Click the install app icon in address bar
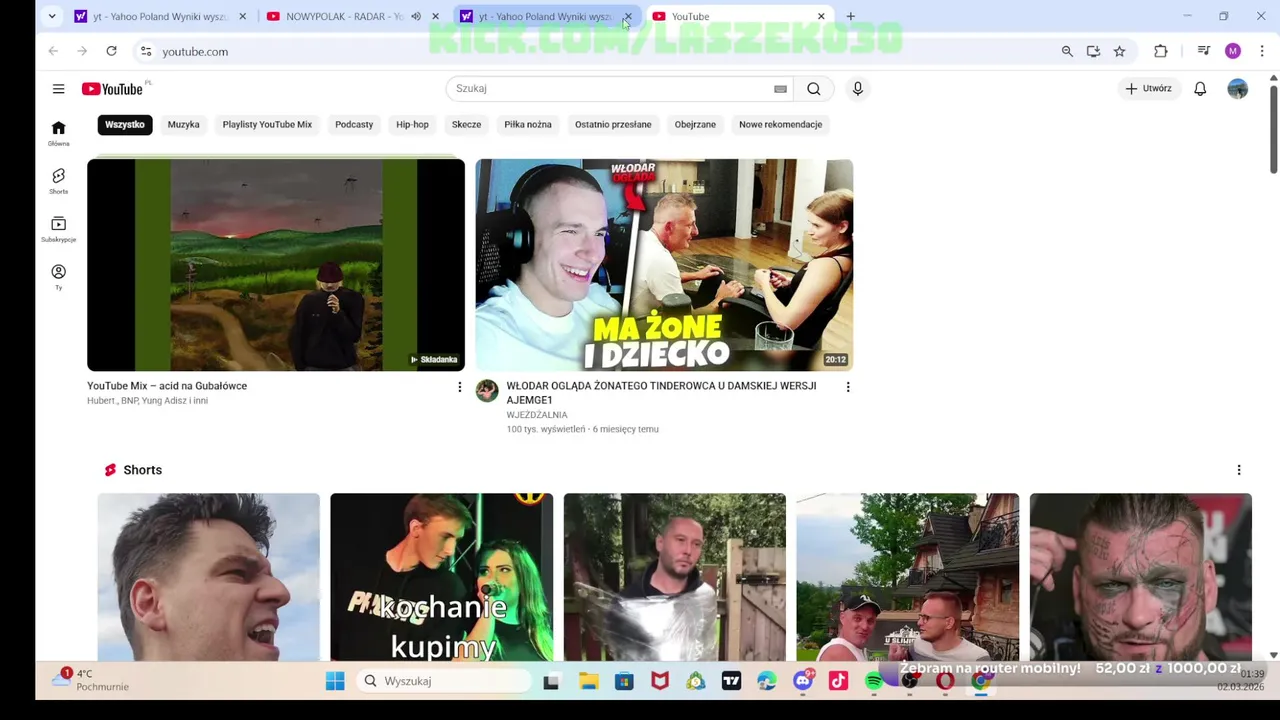1280x720 pixels. pos(1093,51)
